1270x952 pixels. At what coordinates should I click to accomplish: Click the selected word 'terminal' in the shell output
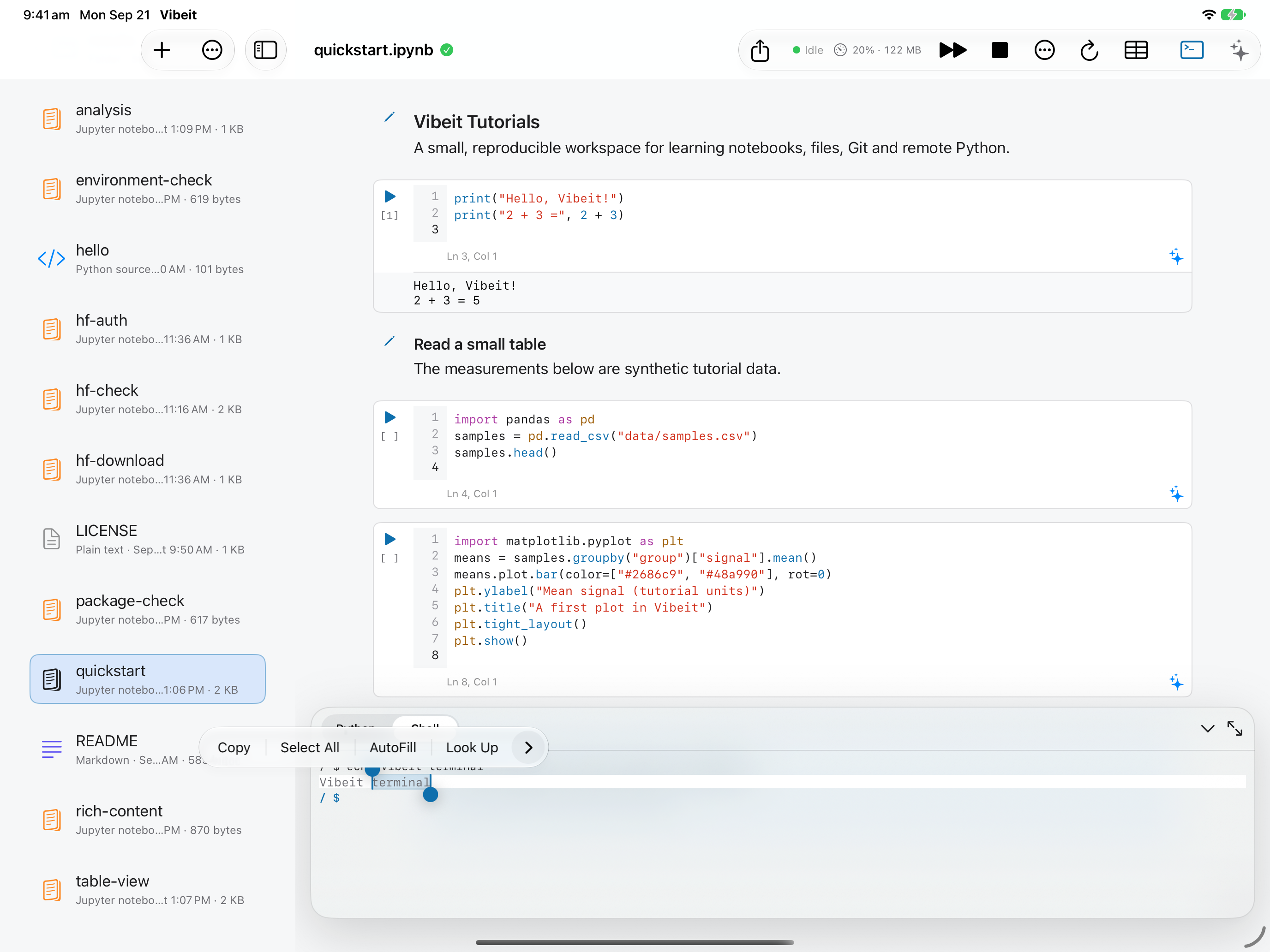tap(401, 782)
